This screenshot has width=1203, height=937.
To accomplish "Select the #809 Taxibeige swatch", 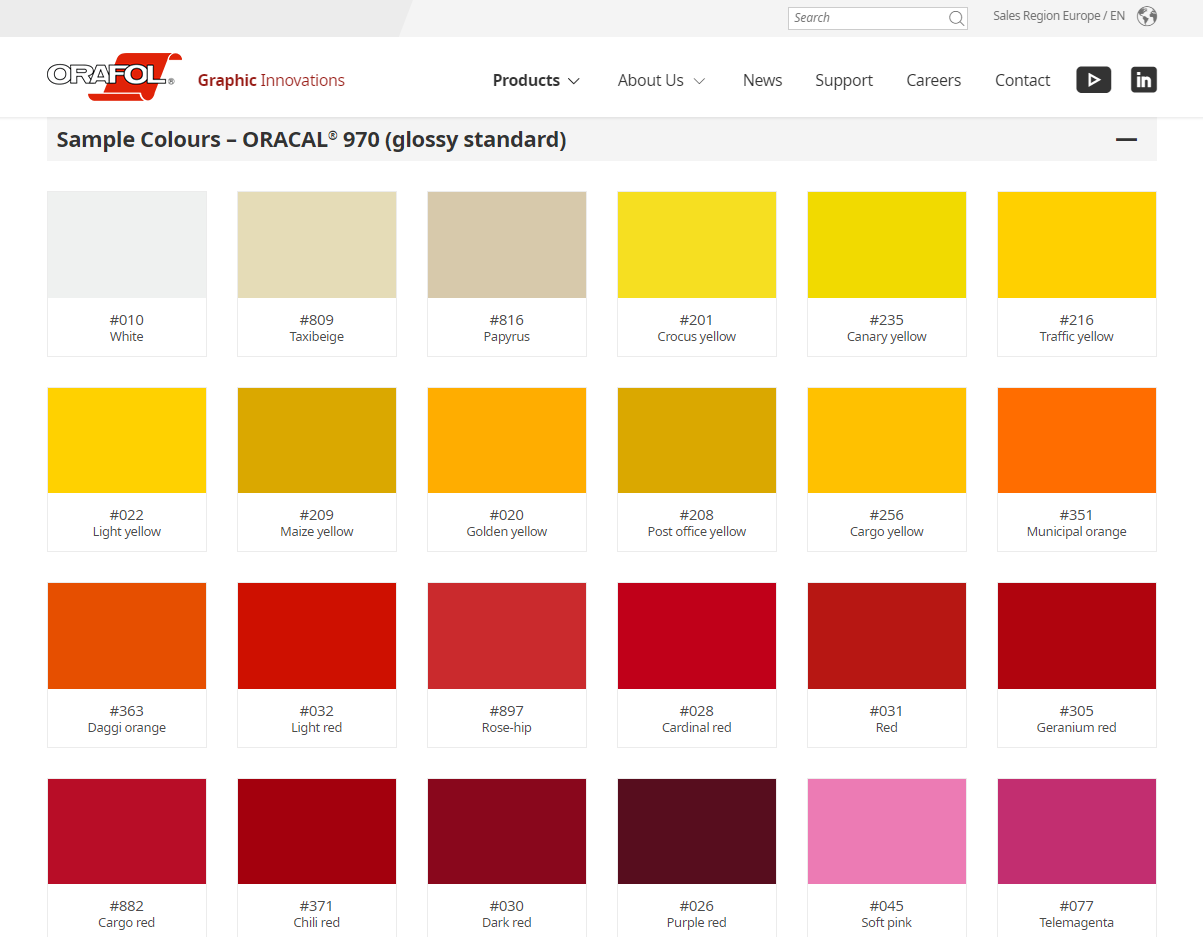I will pos(317,274).
